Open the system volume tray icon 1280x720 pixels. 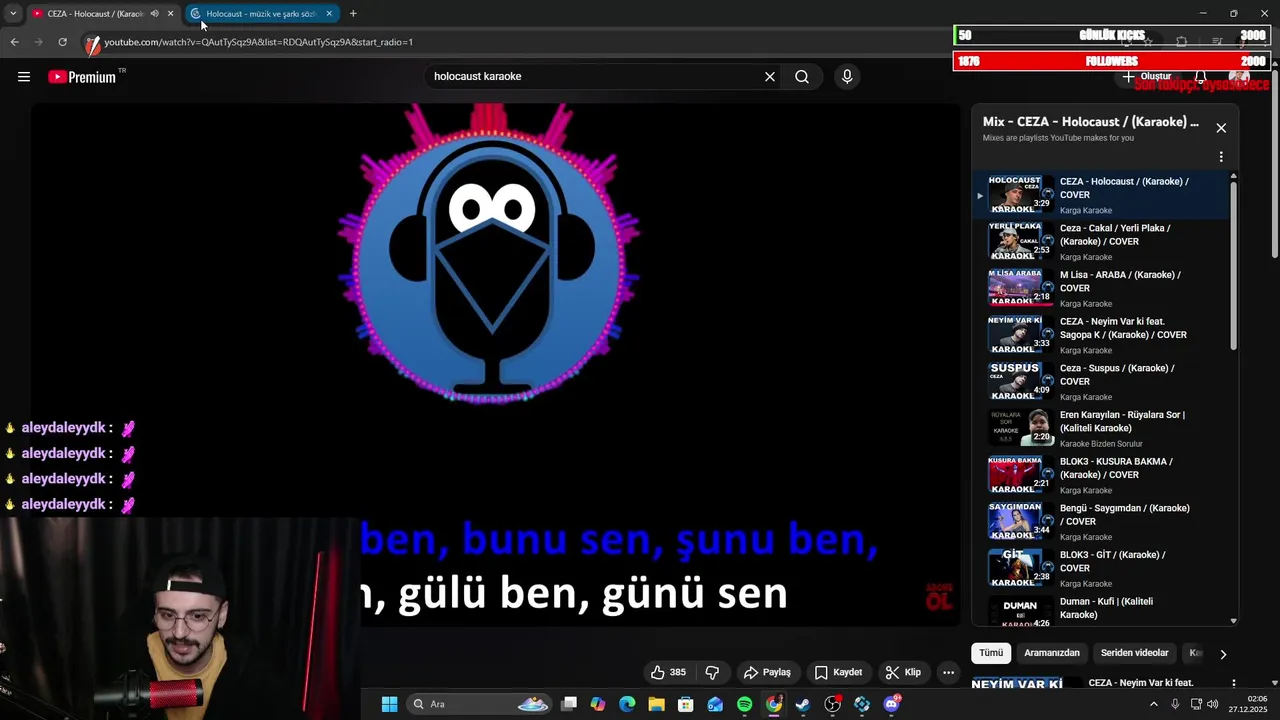click(1213, 704)
